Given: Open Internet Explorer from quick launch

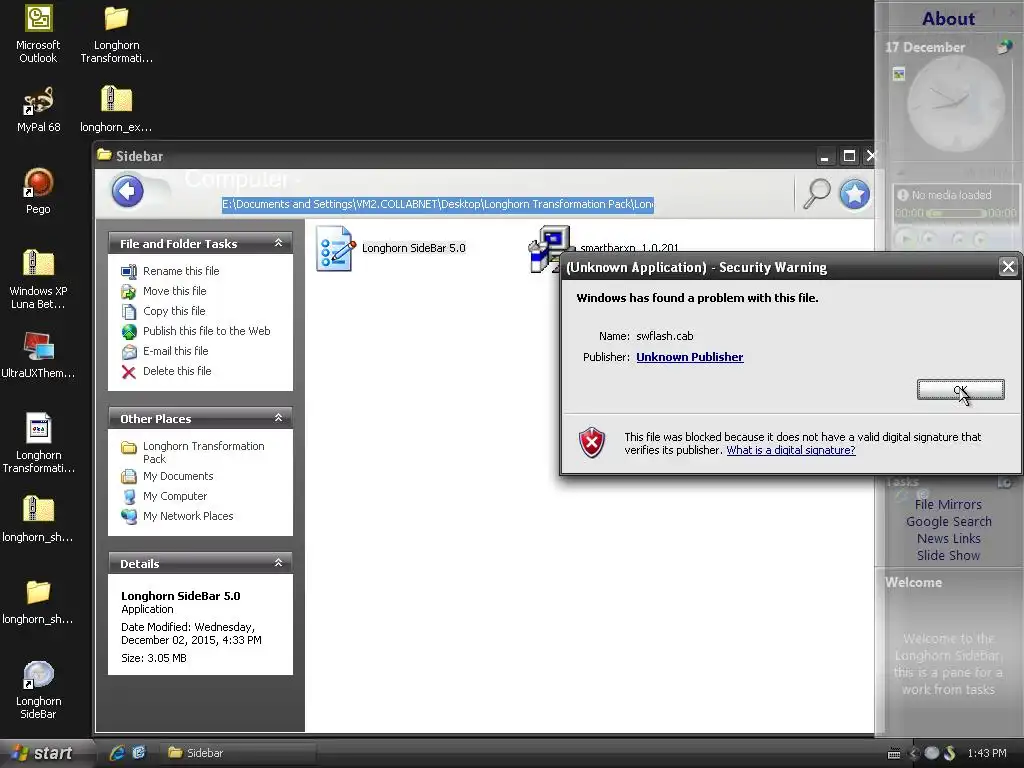Looking at the screenshot, I should tap(117, 753).
